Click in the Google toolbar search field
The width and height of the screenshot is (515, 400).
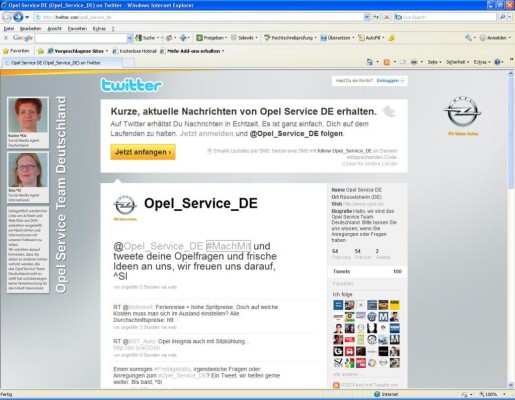(x=81, y=38)
